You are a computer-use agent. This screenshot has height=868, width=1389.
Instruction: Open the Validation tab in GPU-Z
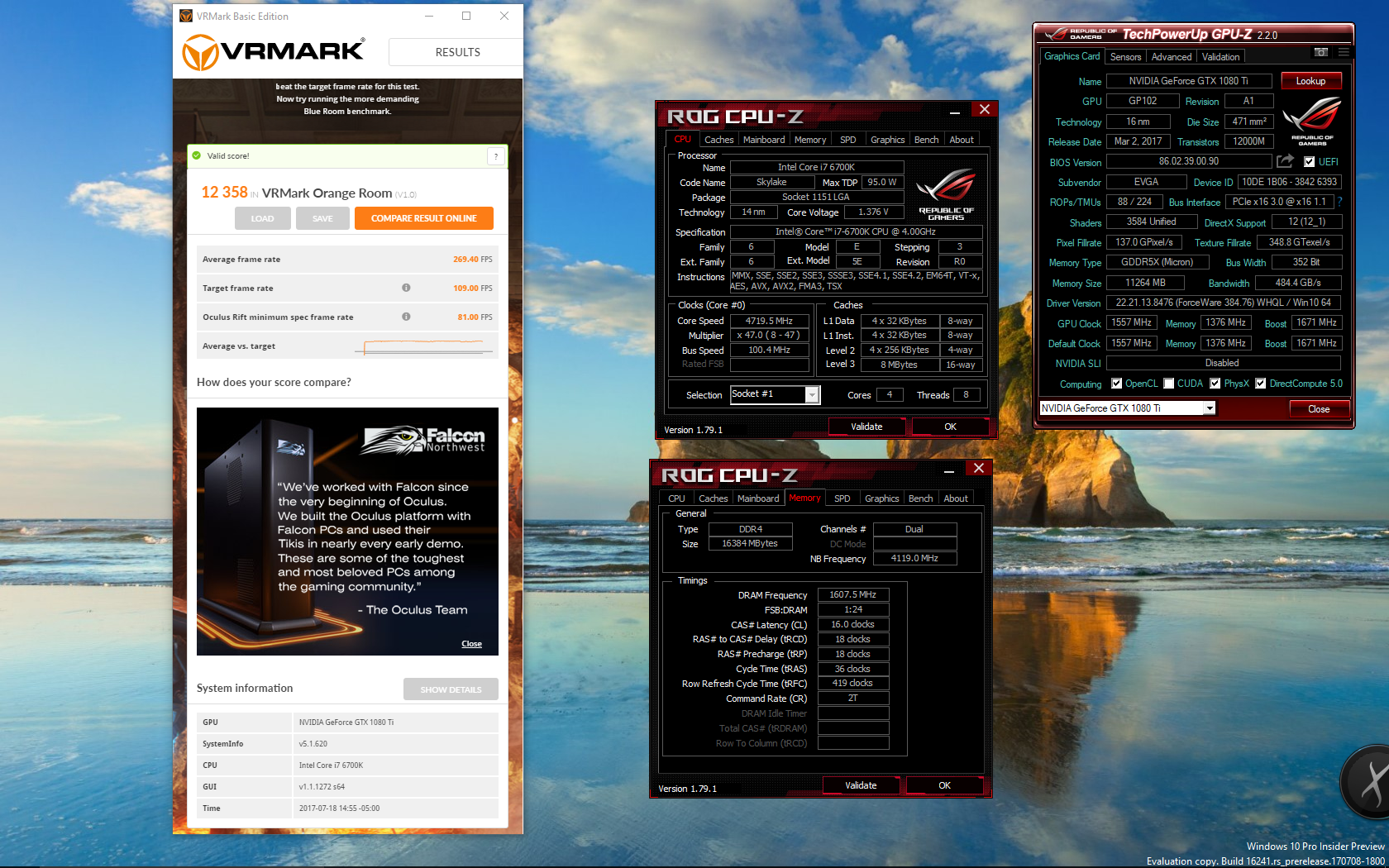pyautogui.click(x=1220, y=57)
